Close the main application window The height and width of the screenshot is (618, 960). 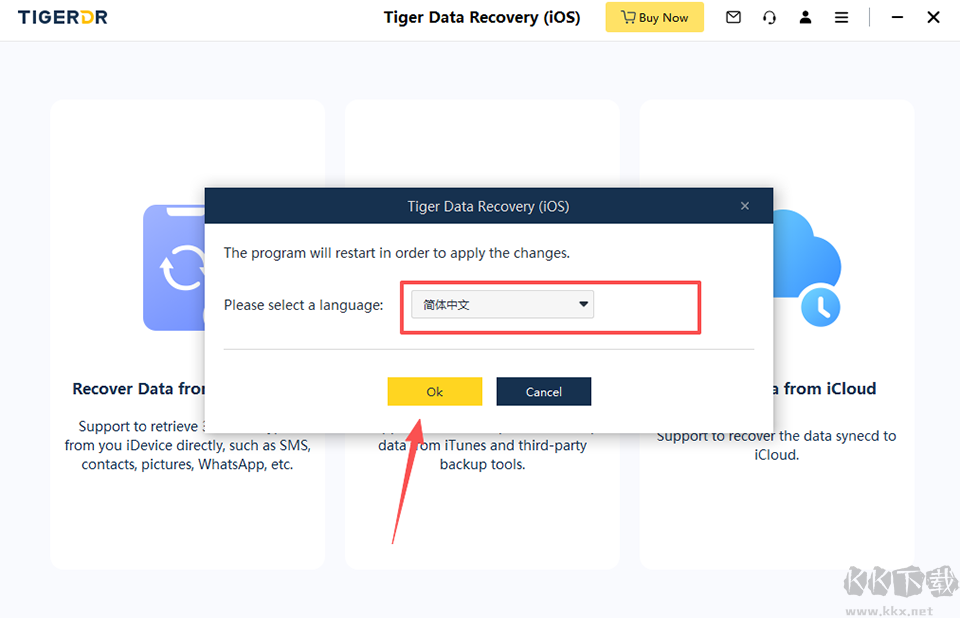tap(933, 18)
